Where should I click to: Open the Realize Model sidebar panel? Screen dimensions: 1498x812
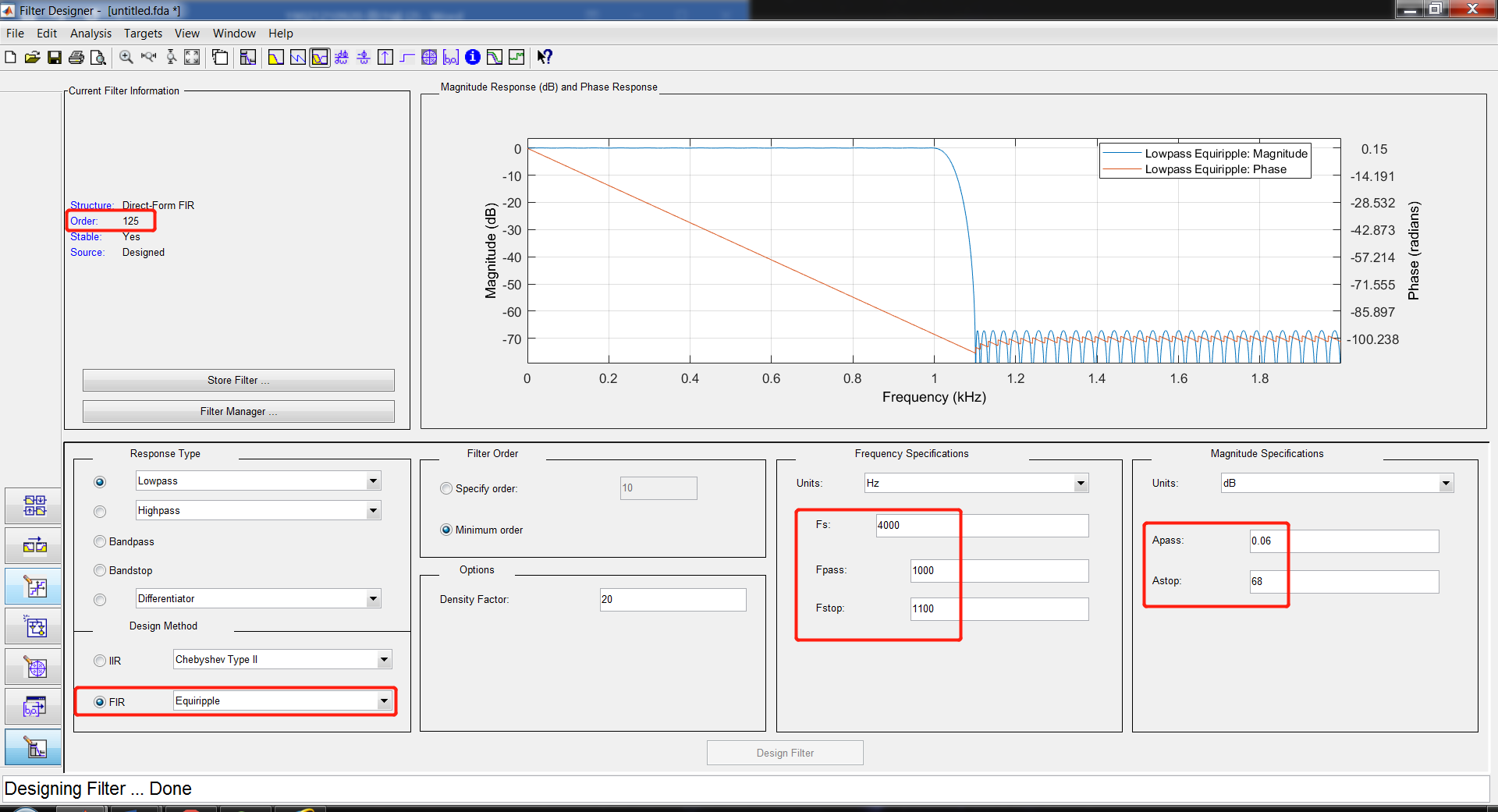pos(34,626)
